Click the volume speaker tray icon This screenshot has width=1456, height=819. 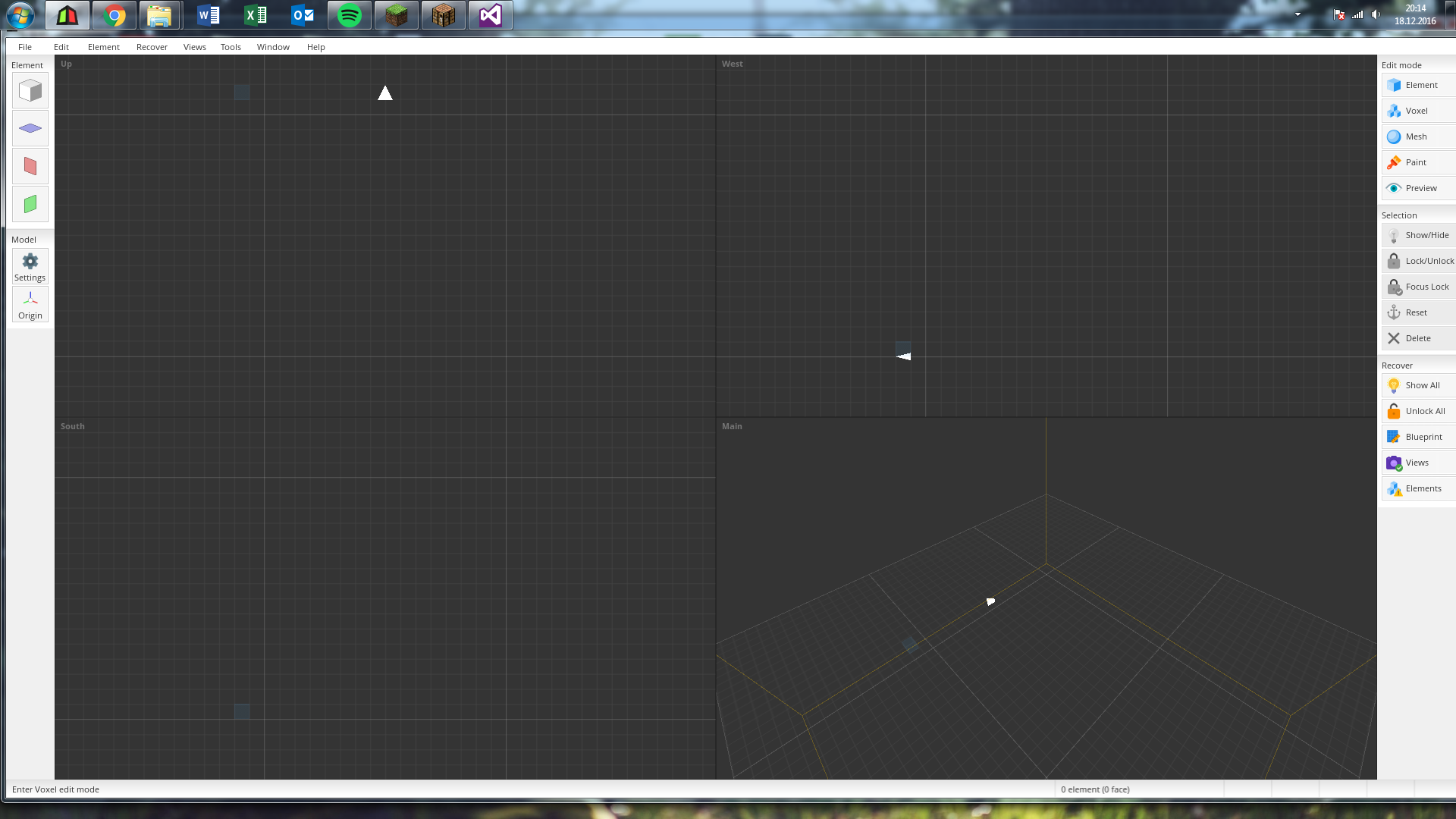click(x=1376, y=14)
